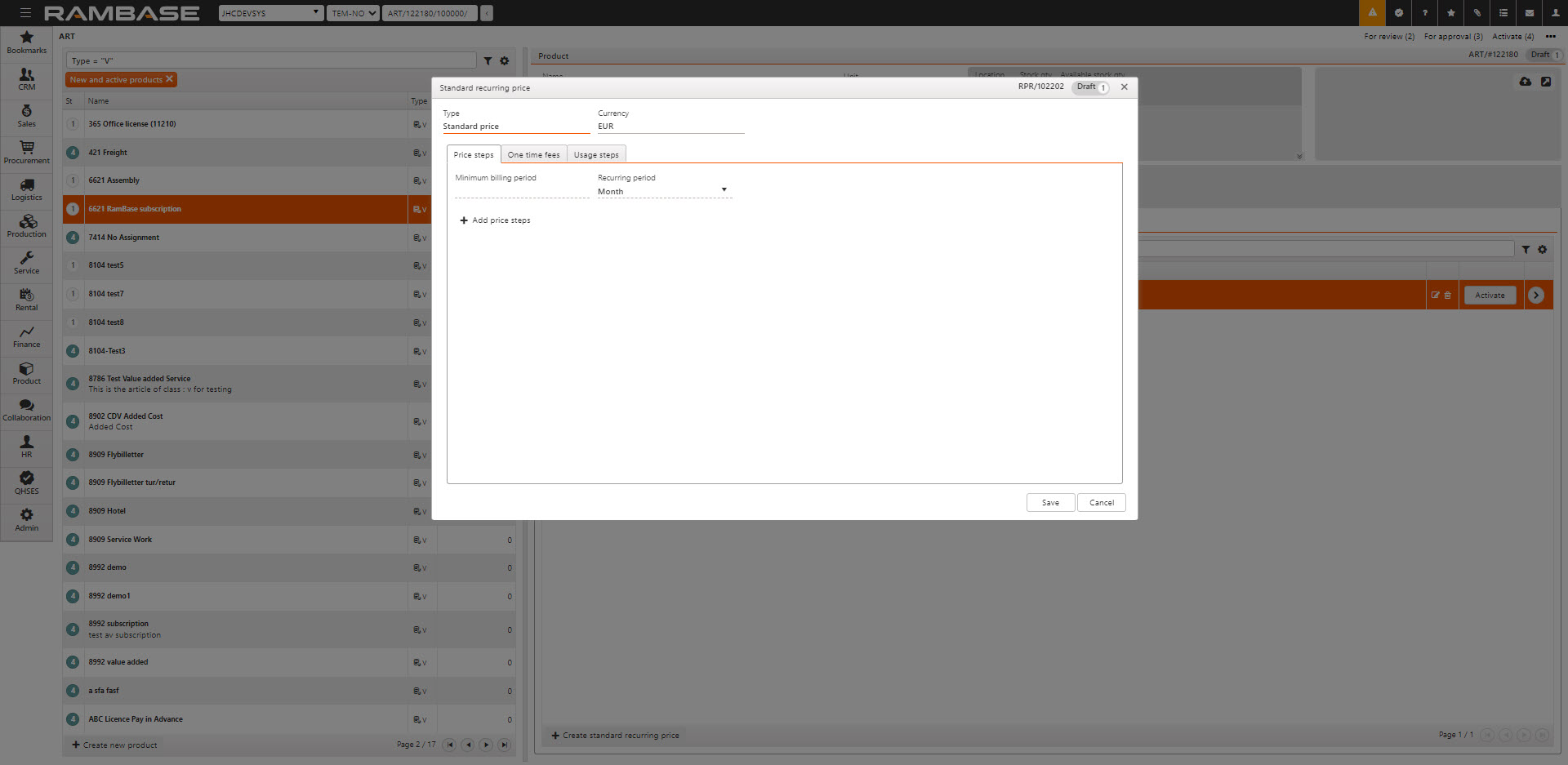
Task: Switch to the Usage steps tab
Action: tap(596, 155)
